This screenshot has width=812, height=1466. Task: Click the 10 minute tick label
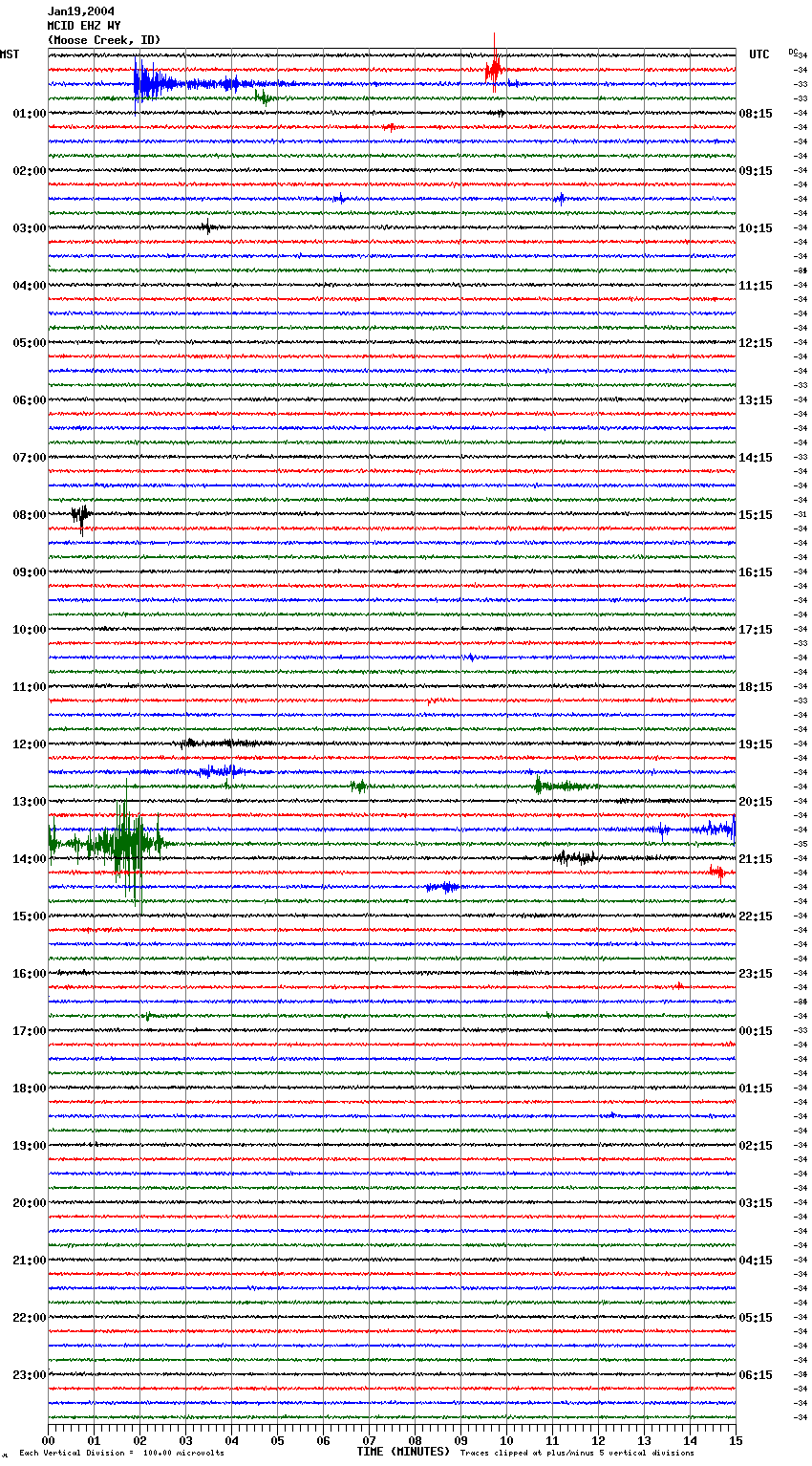tap(507, 1440)
